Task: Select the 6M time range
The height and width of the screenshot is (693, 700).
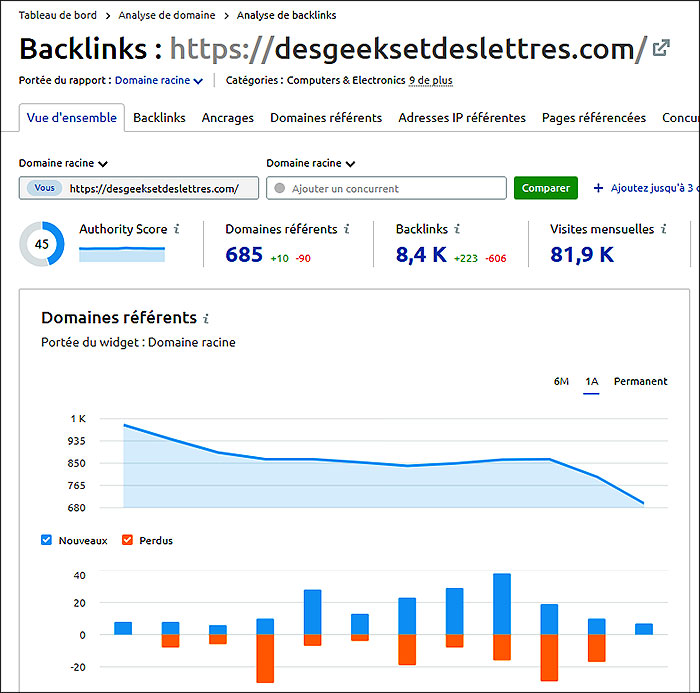Action: (561, 381)
